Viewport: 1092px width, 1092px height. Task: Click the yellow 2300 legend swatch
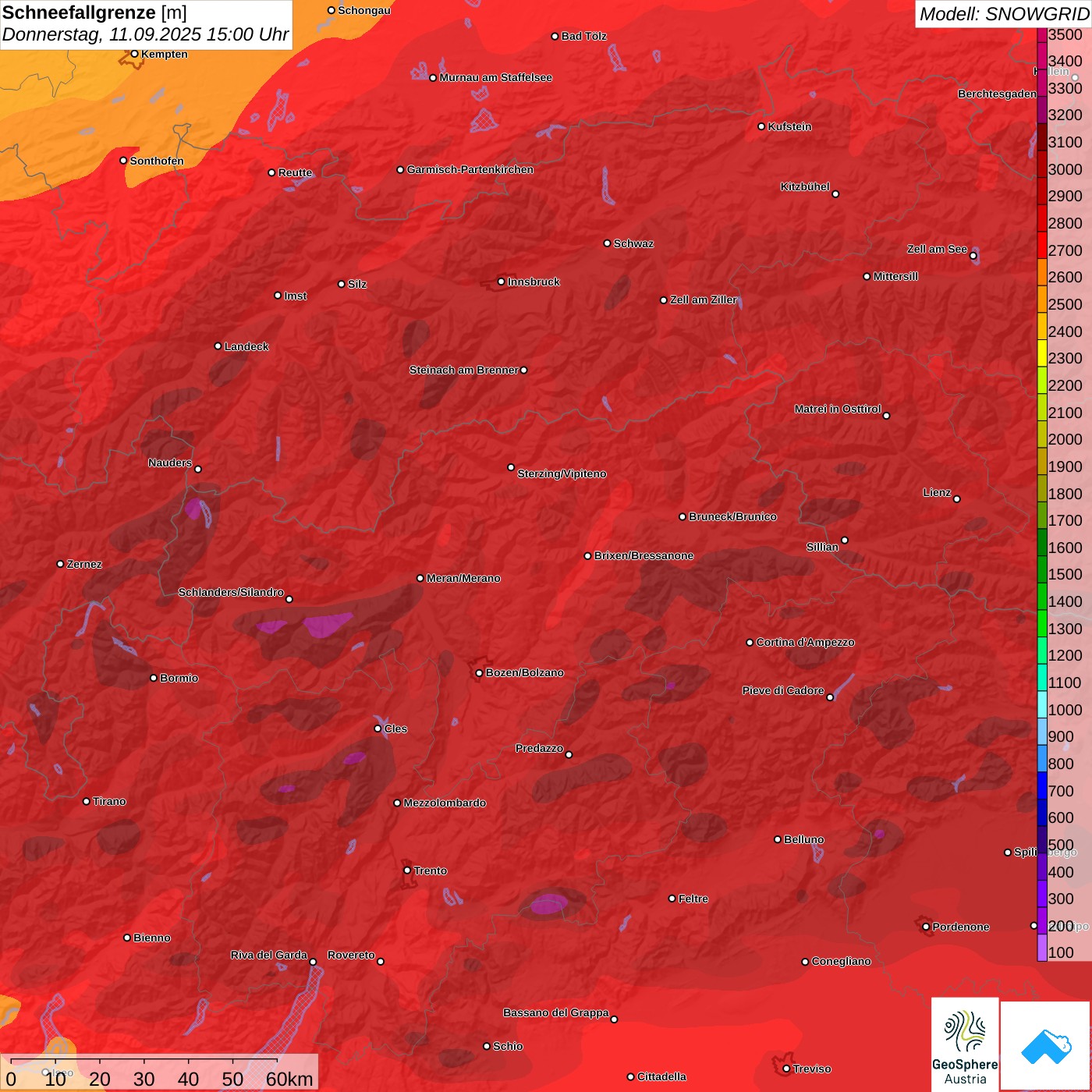pos(1042,353)
